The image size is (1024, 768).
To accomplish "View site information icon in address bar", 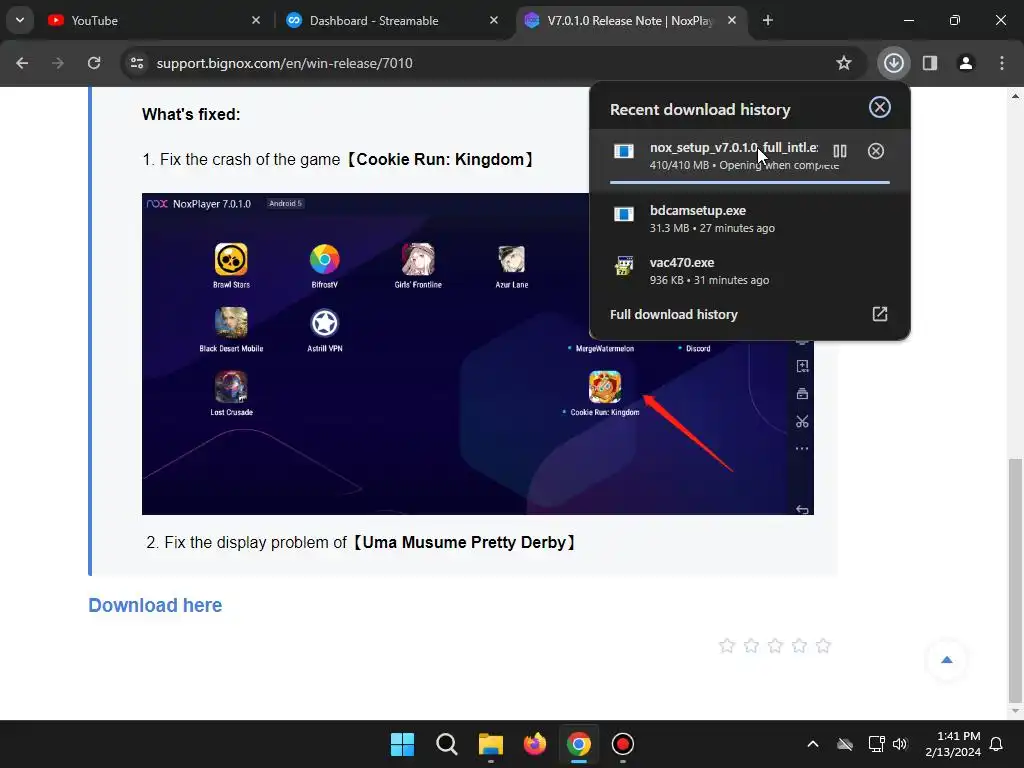I will click(137, 63).
